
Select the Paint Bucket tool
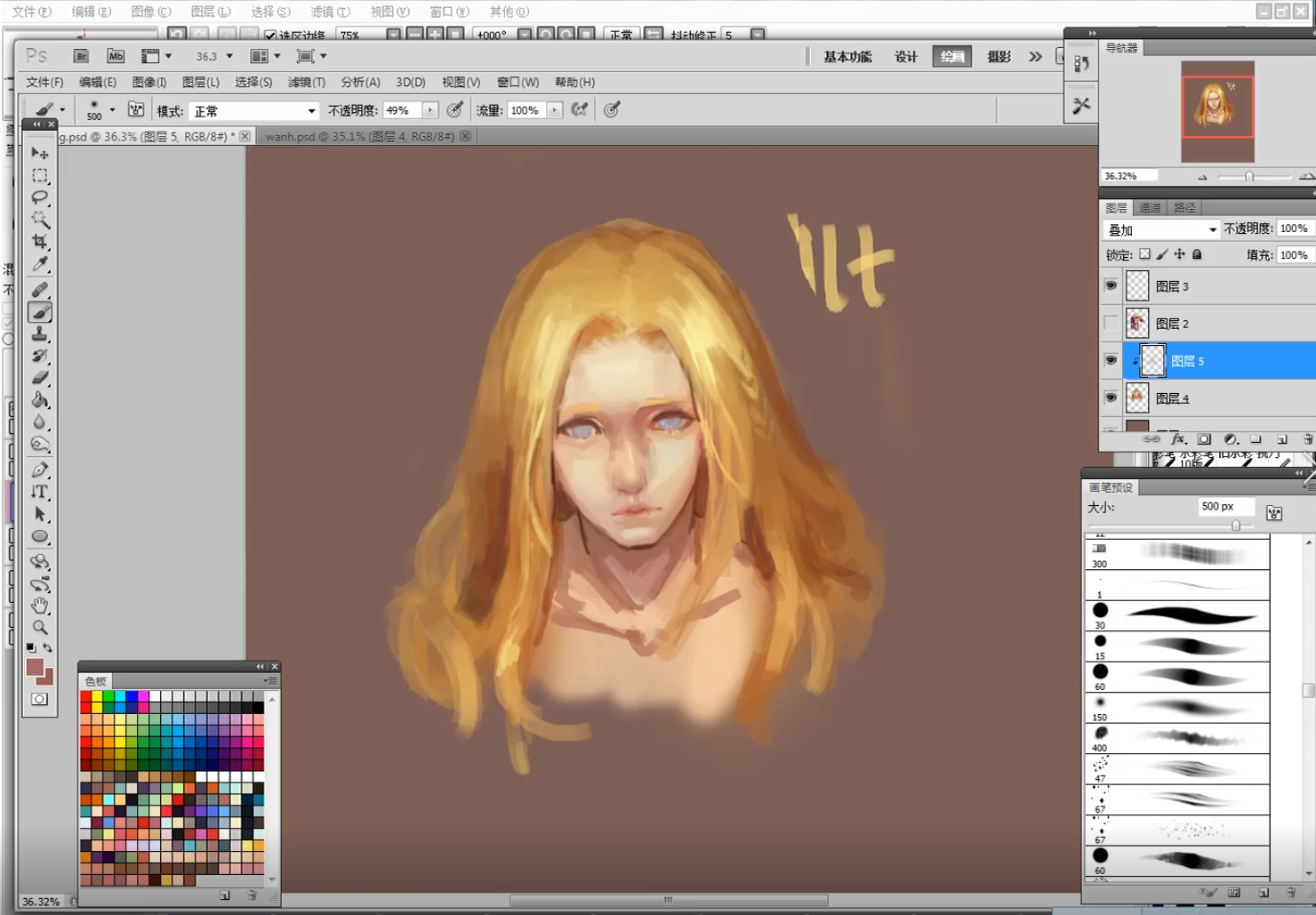40,400
